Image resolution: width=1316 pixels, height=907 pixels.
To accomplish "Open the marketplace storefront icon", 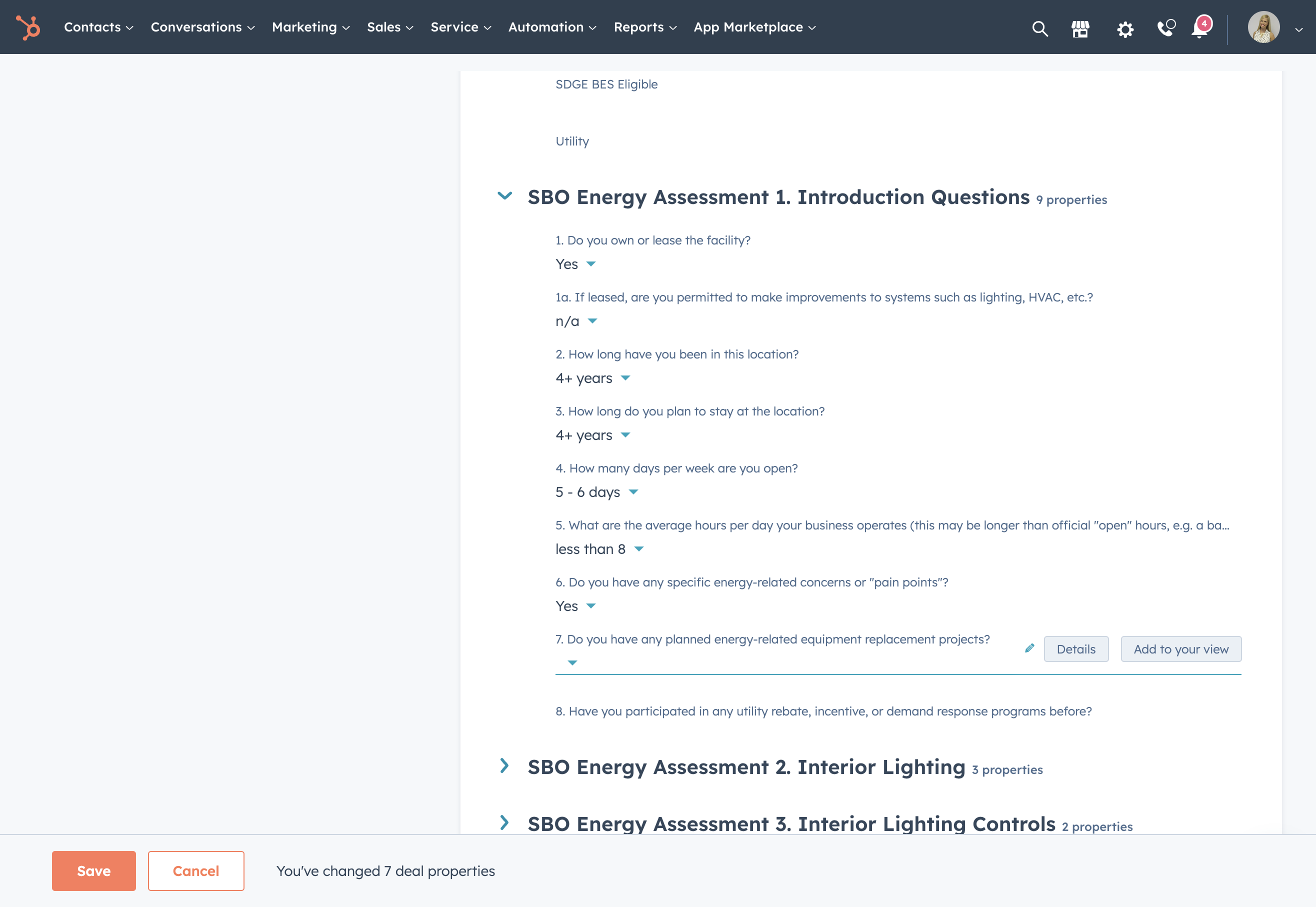I will pos(1080,28).
